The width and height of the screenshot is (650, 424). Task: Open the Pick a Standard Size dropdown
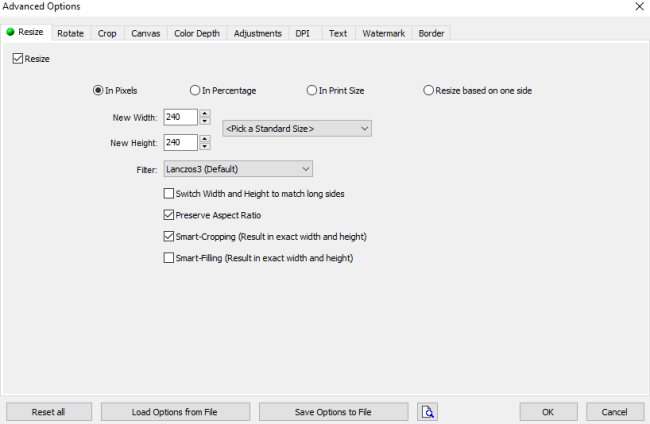click(297, 128)
